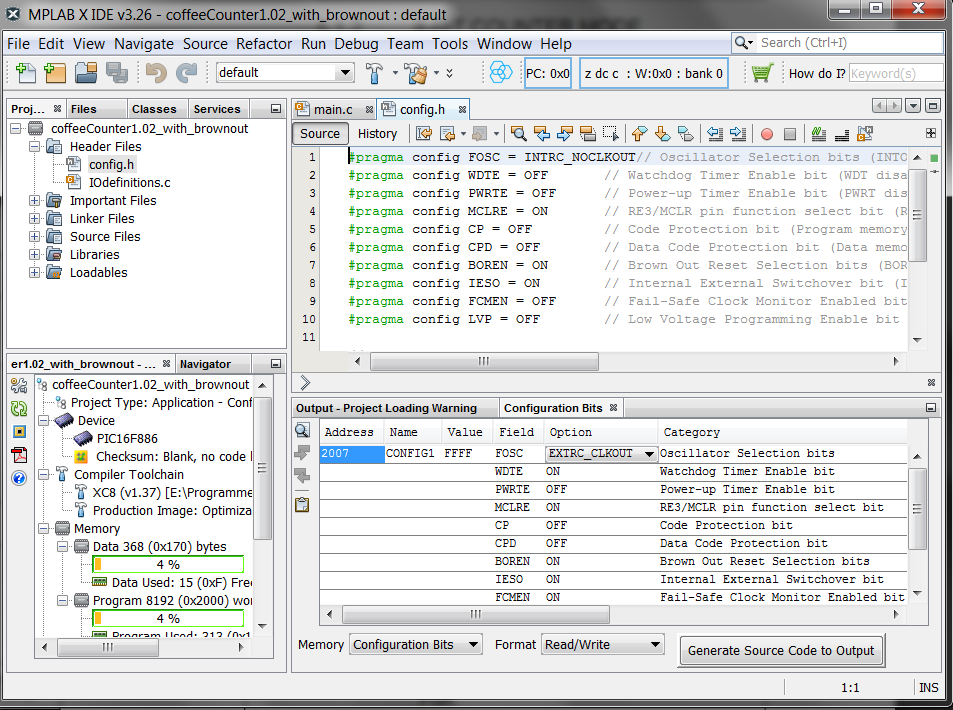Build the project with the hammer icon
The image size is (953, 710).
(x=374, y=73)
